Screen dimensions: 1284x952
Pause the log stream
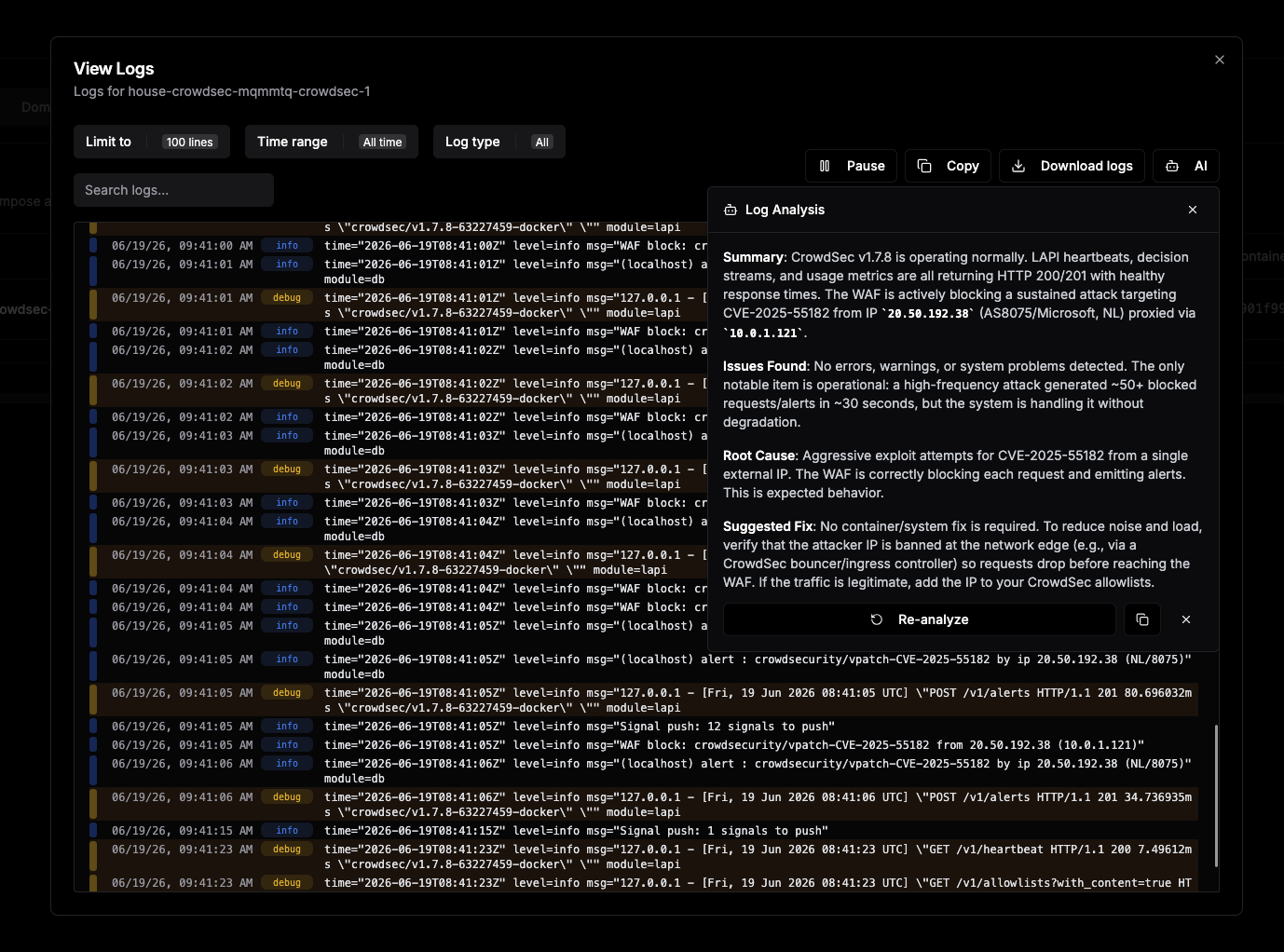pyautogui.click(x=852, y=166)
